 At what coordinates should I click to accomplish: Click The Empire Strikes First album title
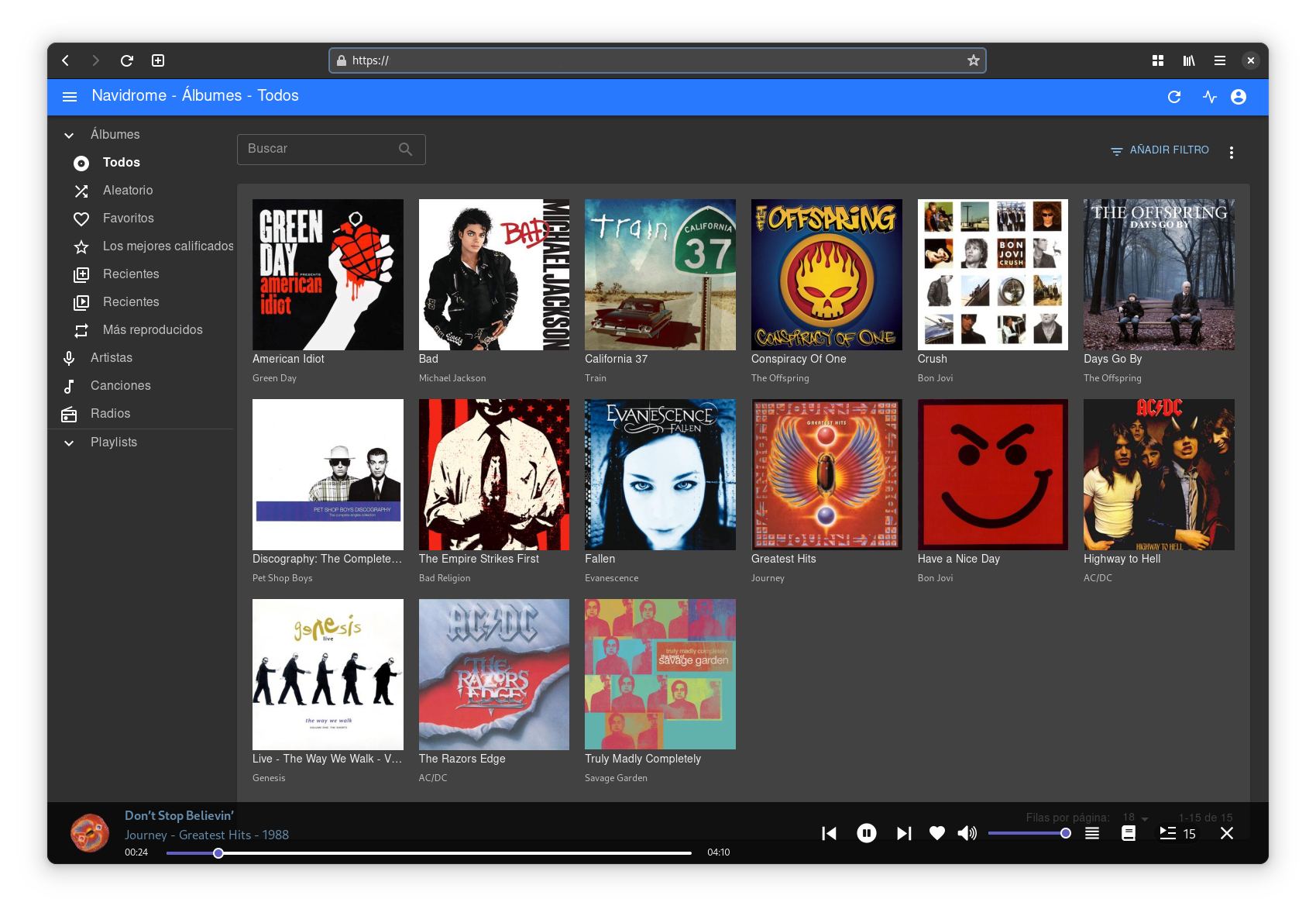pos(479,559)
